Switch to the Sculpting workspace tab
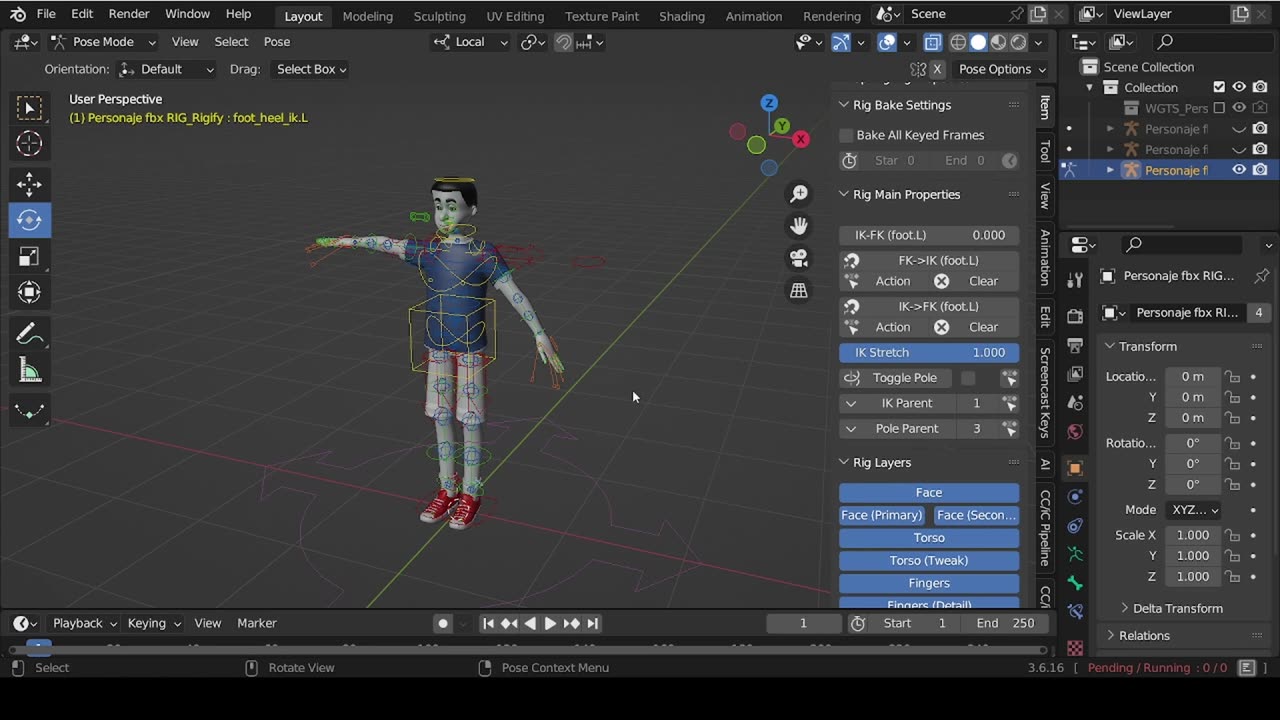The height and width of the screenshot is (720, 1280). [439, 16]
